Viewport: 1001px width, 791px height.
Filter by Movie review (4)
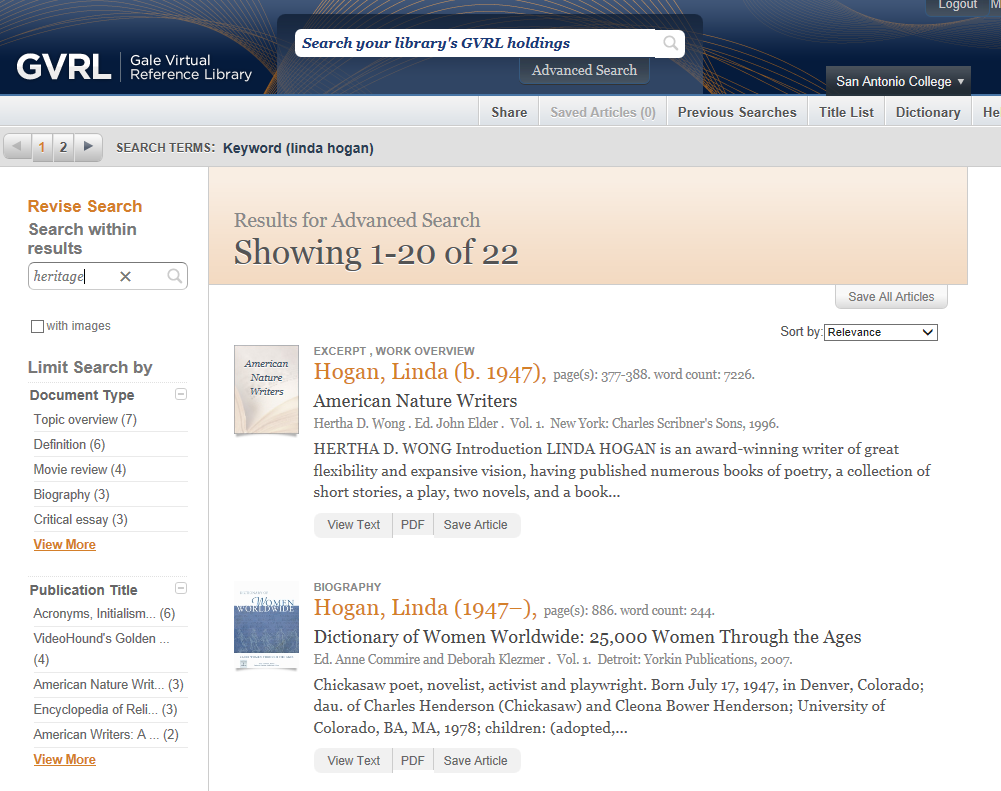(80, 469)
